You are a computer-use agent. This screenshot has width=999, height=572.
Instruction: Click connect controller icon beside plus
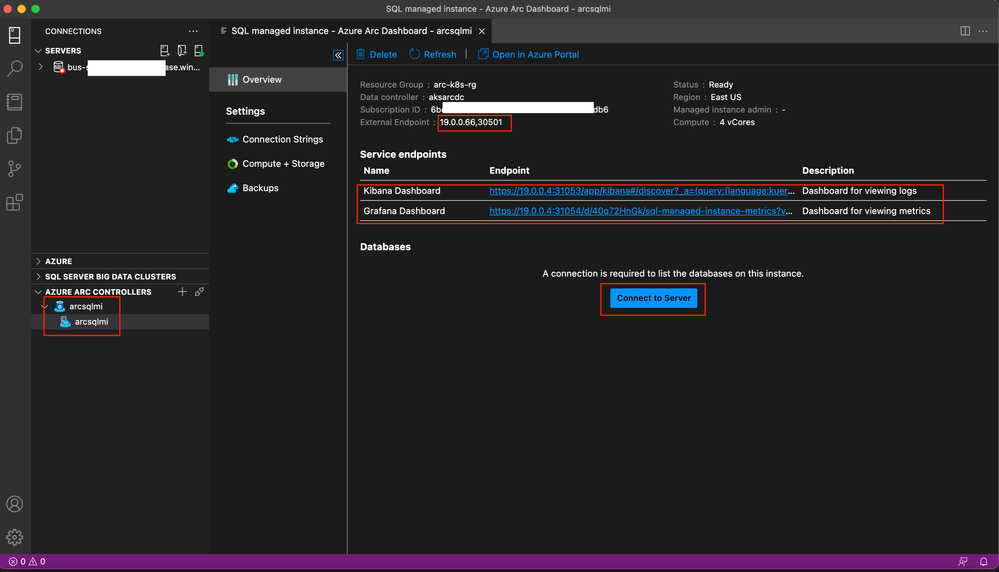199,292
